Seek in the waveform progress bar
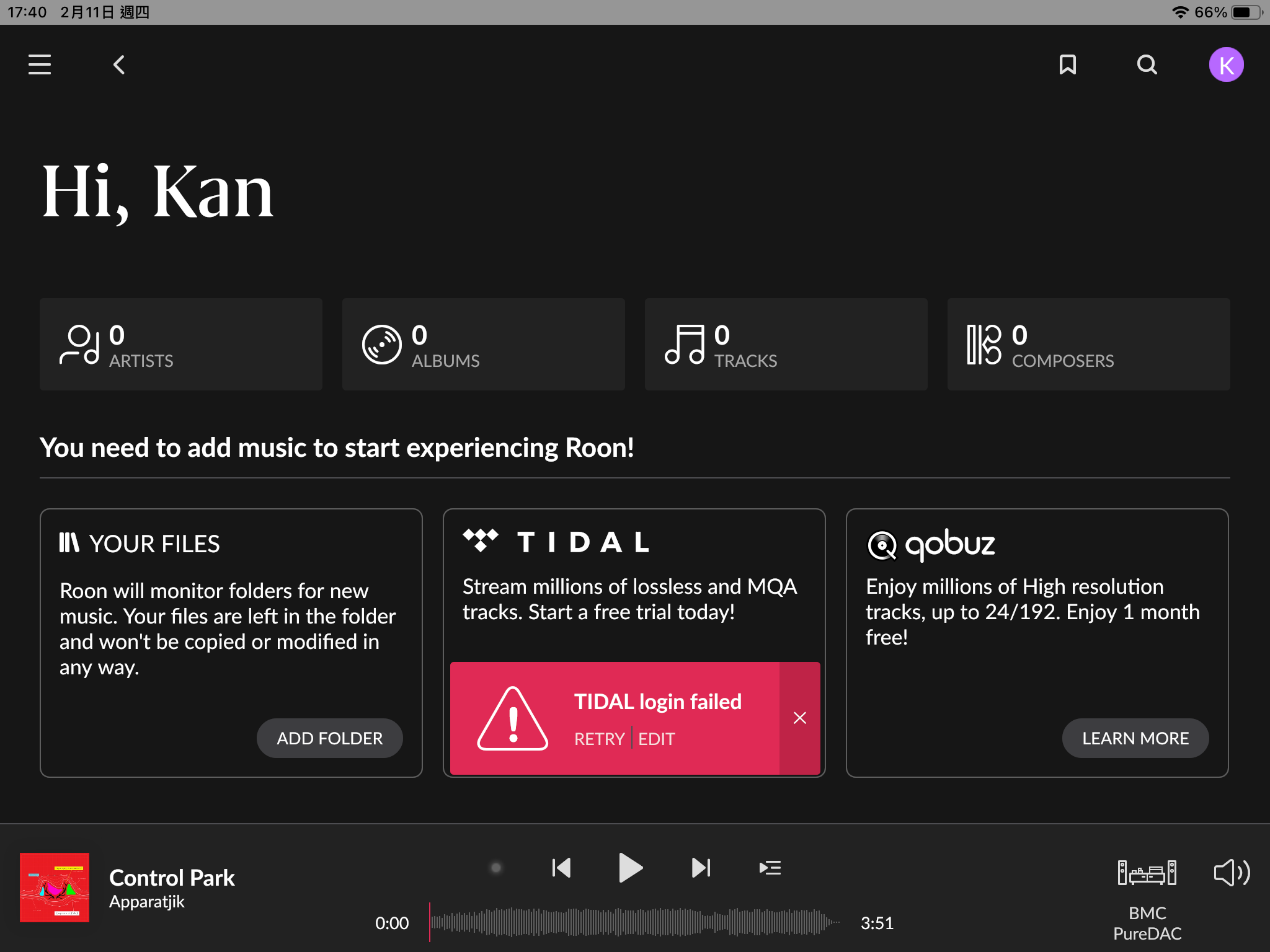This screenshot has width=1270, height=952. point(635,922)
